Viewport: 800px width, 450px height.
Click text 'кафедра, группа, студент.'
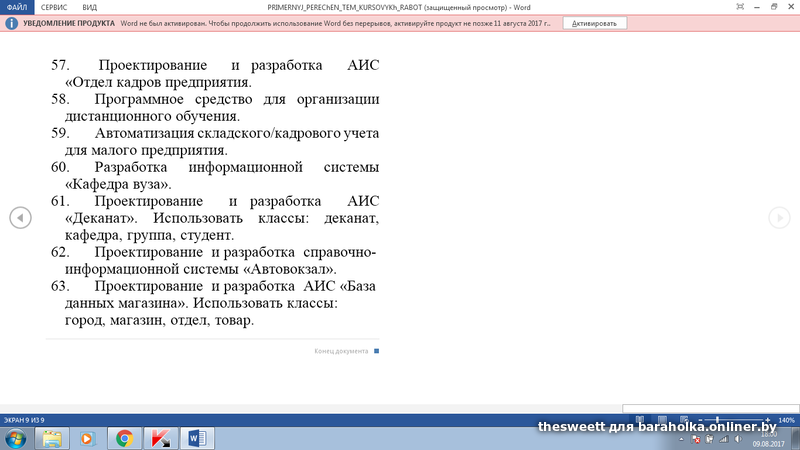149,235
